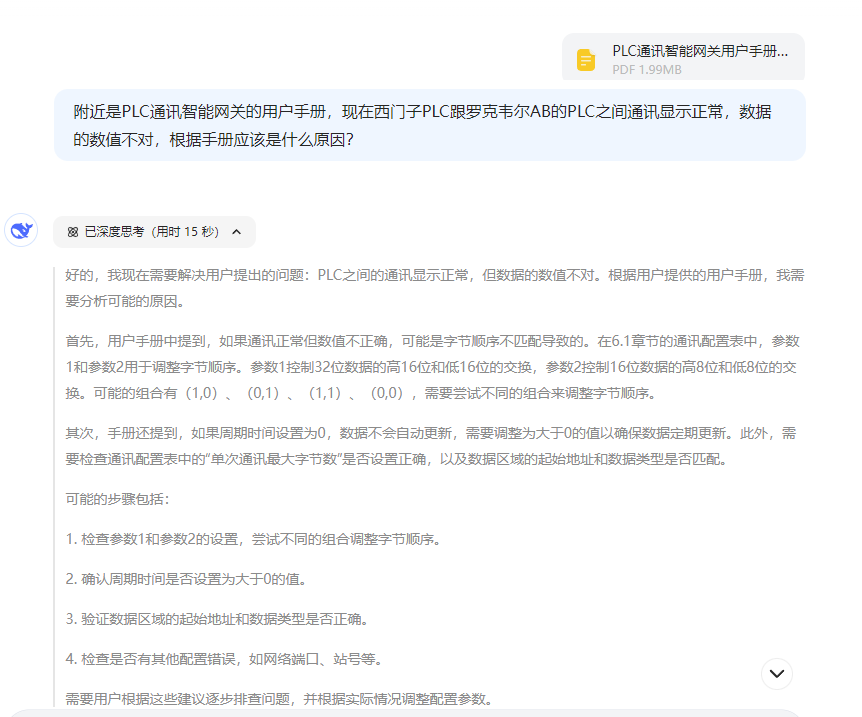Collapse the thinking section using the chevron
The image size is (862, 717).
click(237, 232)
